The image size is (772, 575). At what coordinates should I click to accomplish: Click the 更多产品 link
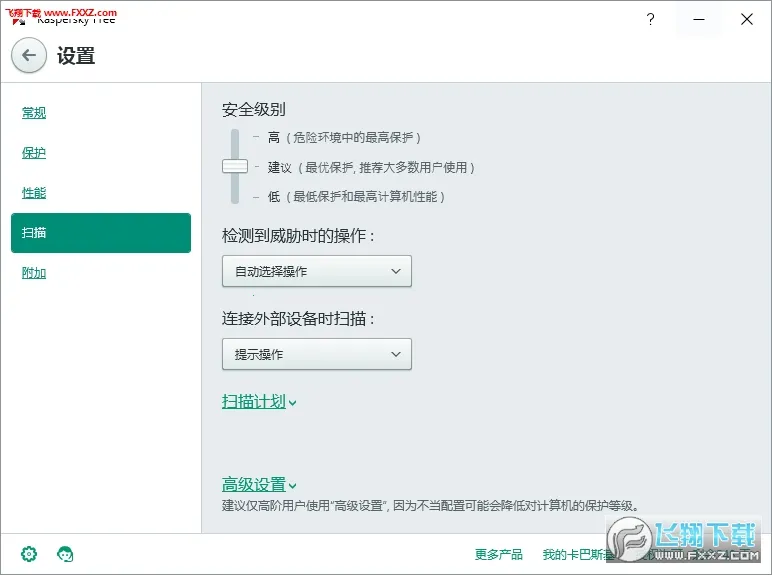click(x=499, y=555)
